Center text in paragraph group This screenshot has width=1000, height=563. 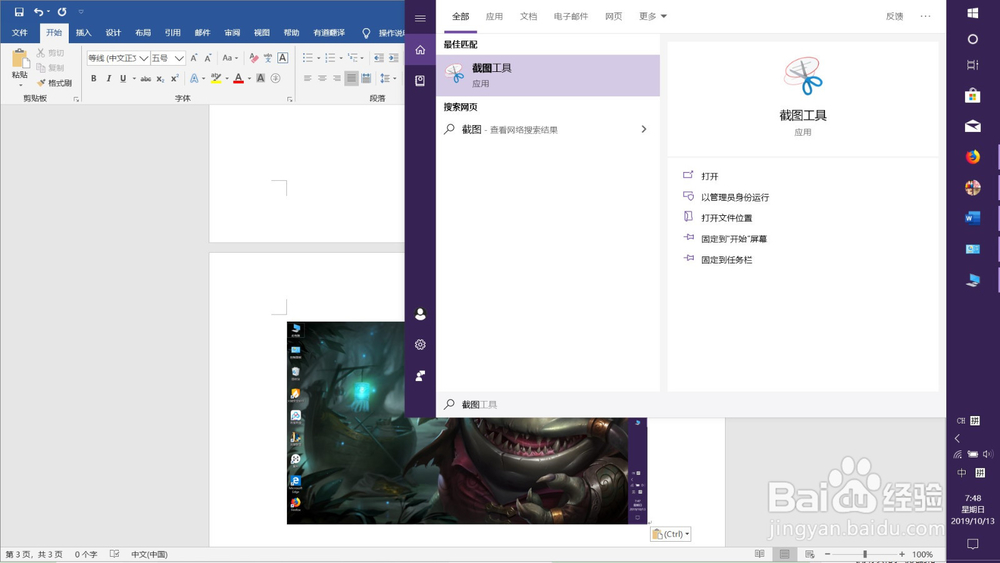[x=322, y=78]
